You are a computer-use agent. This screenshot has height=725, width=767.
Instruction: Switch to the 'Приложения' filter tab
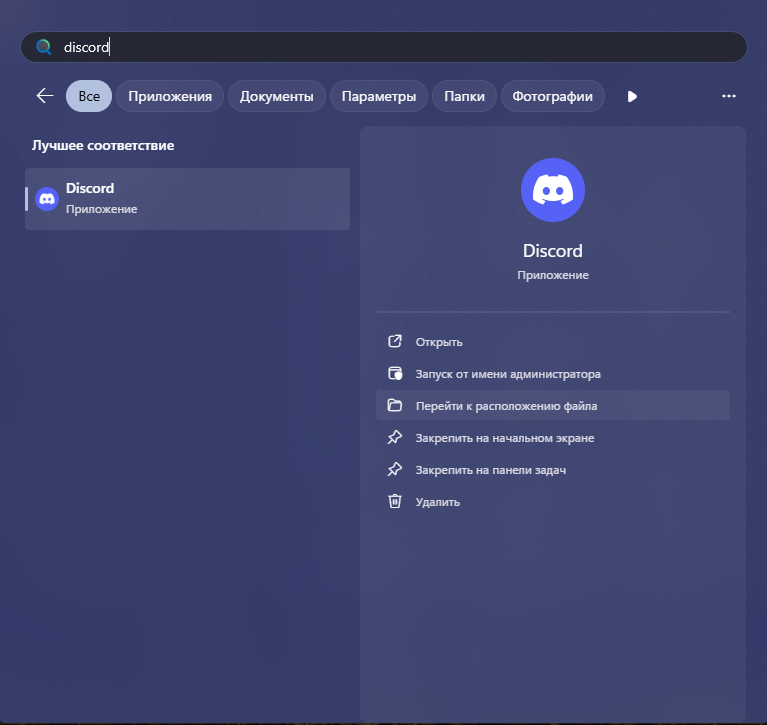170,96
